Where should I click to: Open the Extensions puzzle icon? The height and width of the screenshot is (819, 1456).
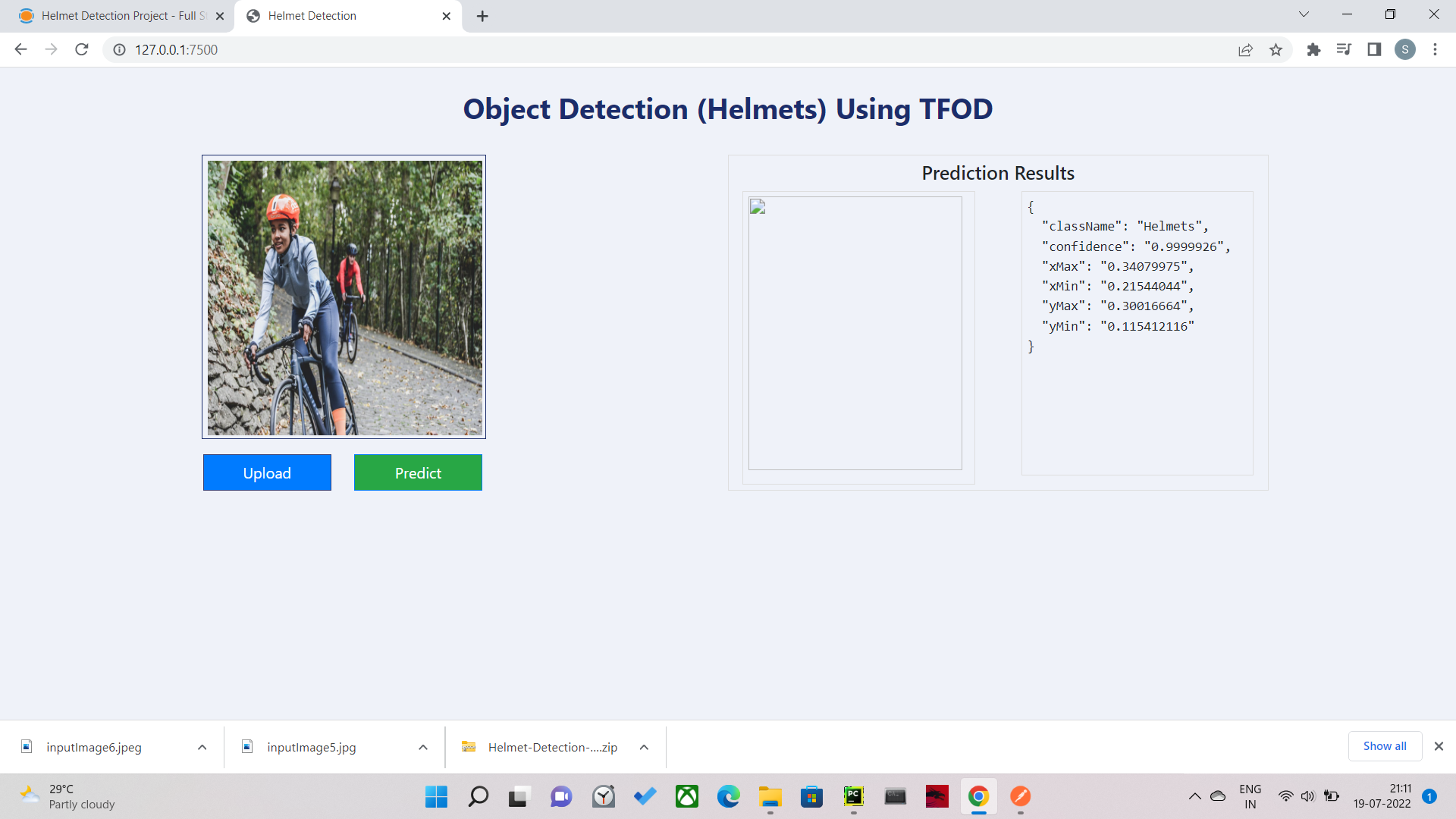click(1313, 49)
